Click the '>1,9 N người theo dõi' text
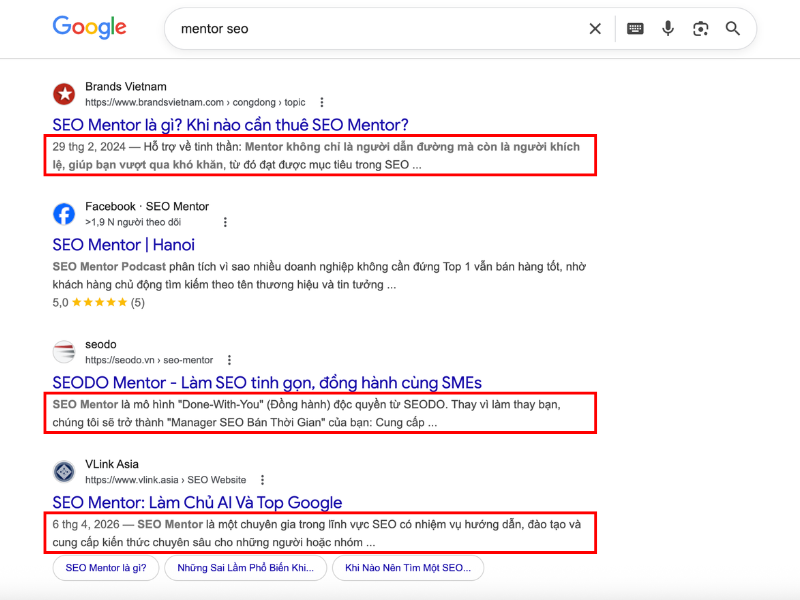The height and width of the screenshot is (600, 800). pyautogui.click(x=133, y=222)
